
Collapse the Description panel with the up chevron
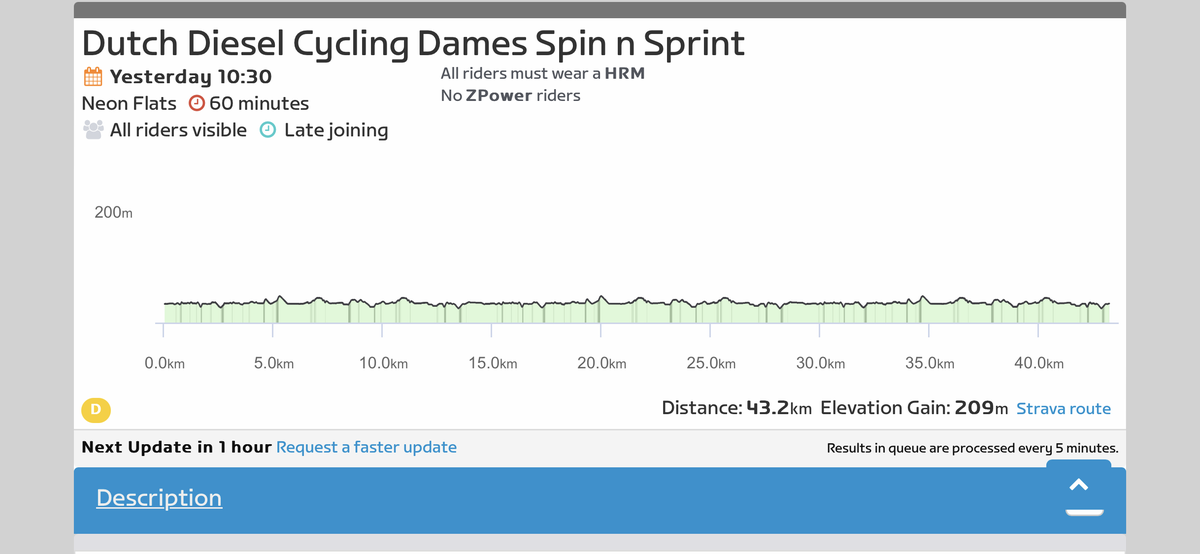[x=1079, y=485]
